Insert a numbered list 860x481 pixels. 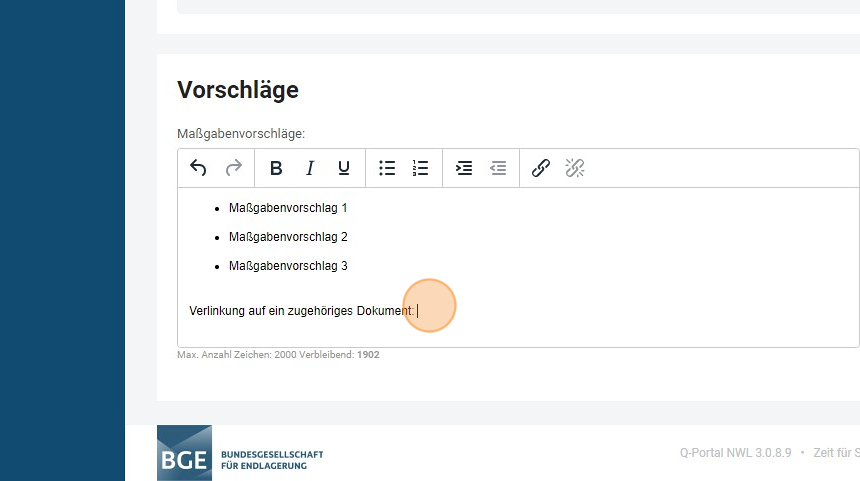[x=421, y=168]
